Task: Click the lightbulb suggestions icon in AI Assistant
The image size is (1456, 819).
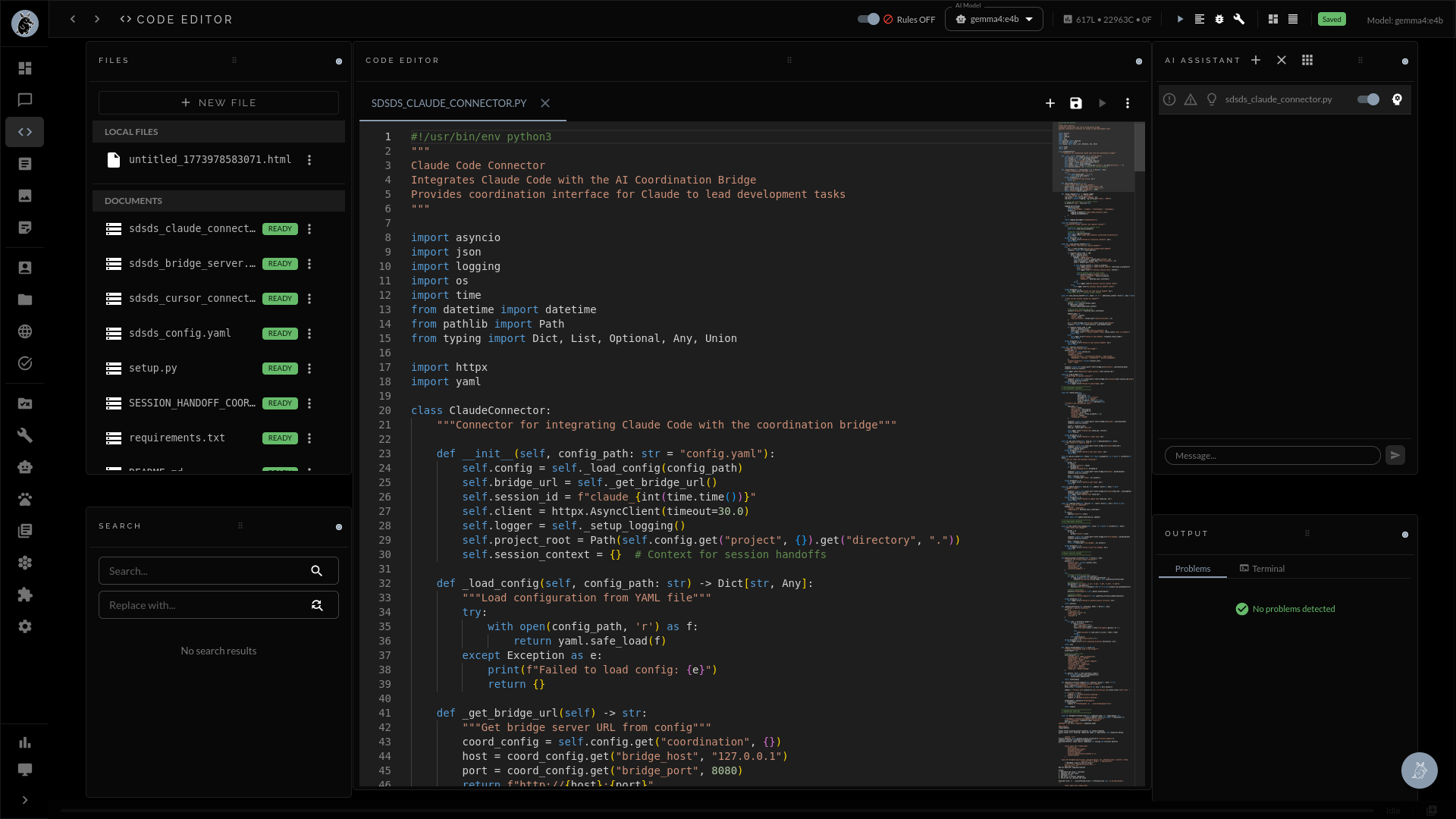Action: click(x=1212, y=99)
